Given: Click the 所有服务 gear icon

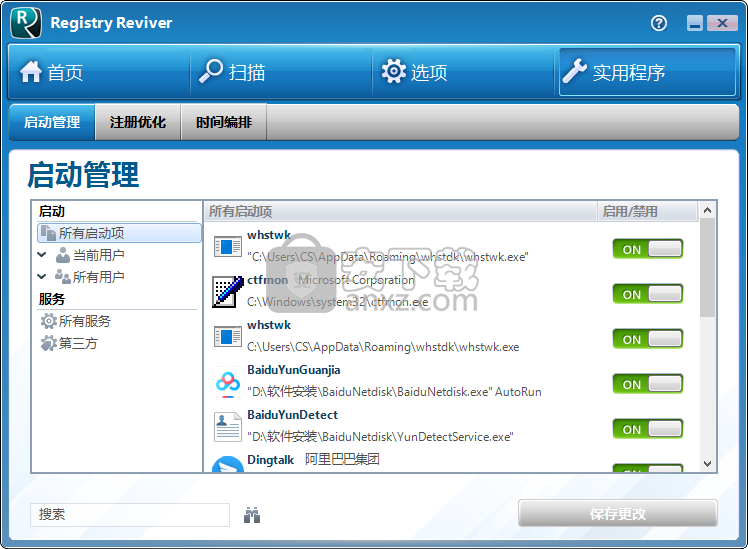Looking at the screenshot, I should tap(49, 321).
